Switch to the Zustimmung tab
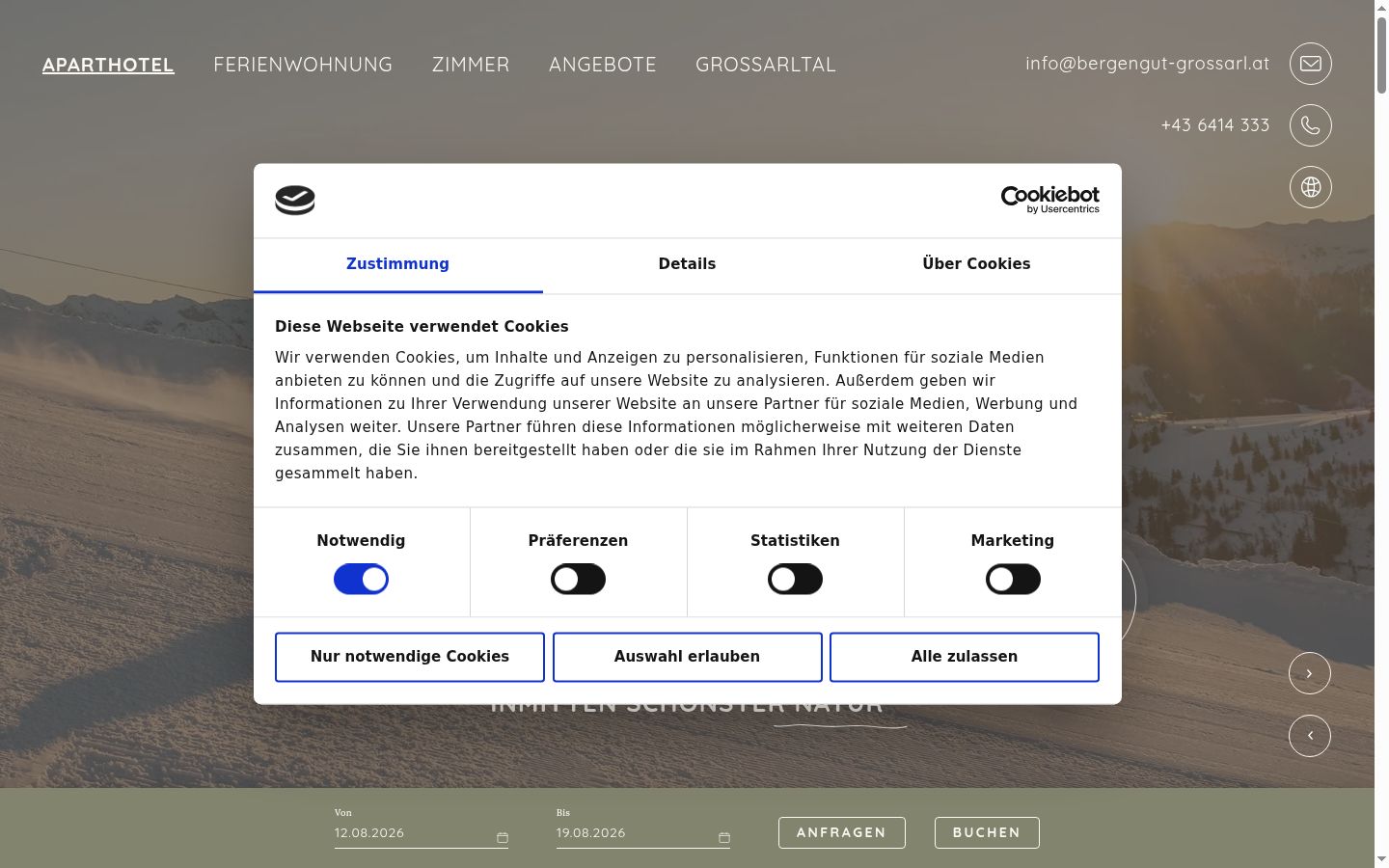This screenshot has height=868, width=1389. [x=397, y=264]
